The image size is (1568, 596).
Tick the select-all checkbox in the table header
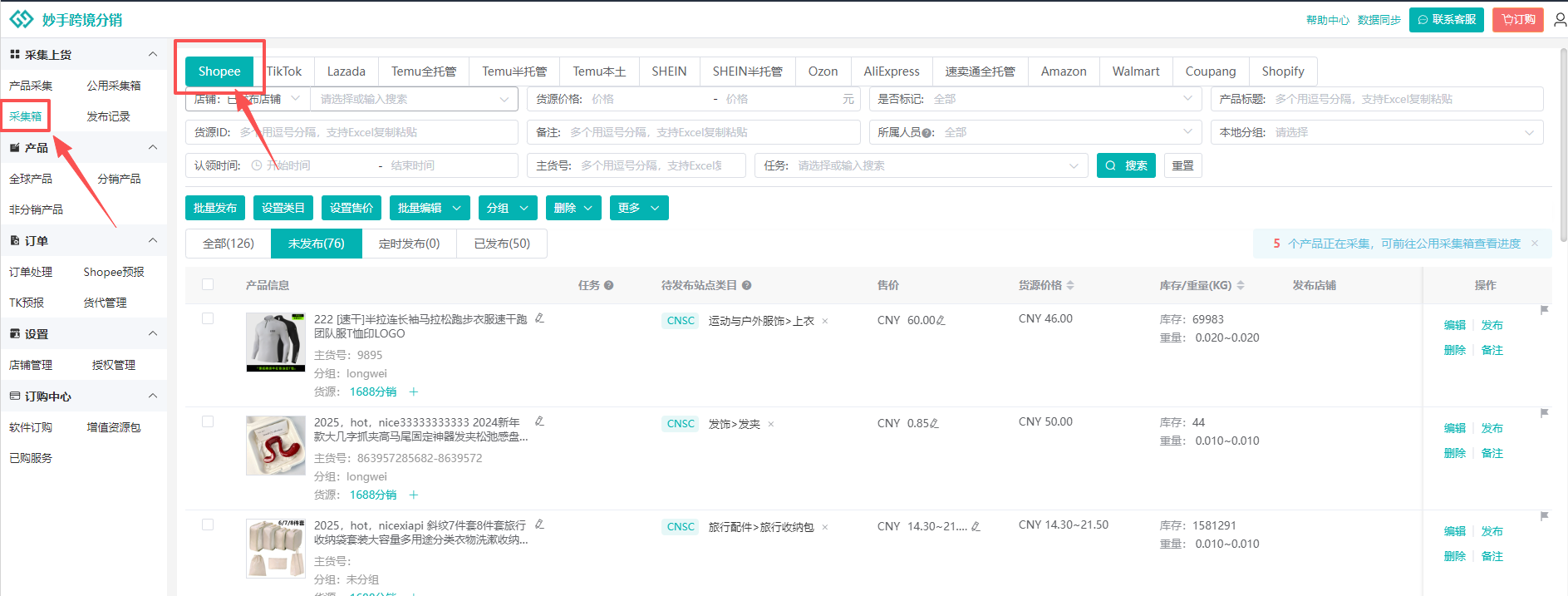208,284
